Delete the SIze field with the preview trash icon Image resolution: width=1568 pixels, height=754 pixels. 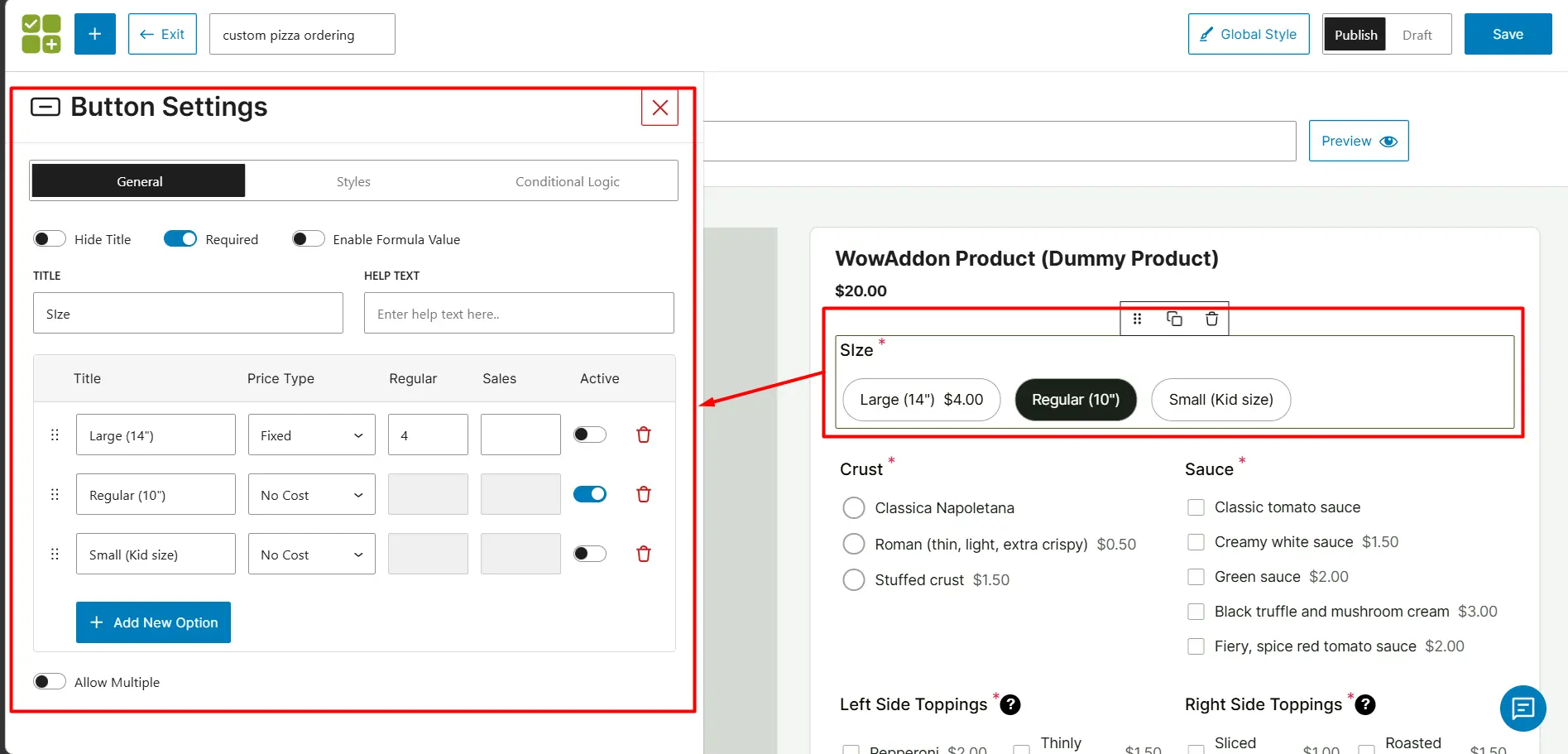tap(1211, 318)
